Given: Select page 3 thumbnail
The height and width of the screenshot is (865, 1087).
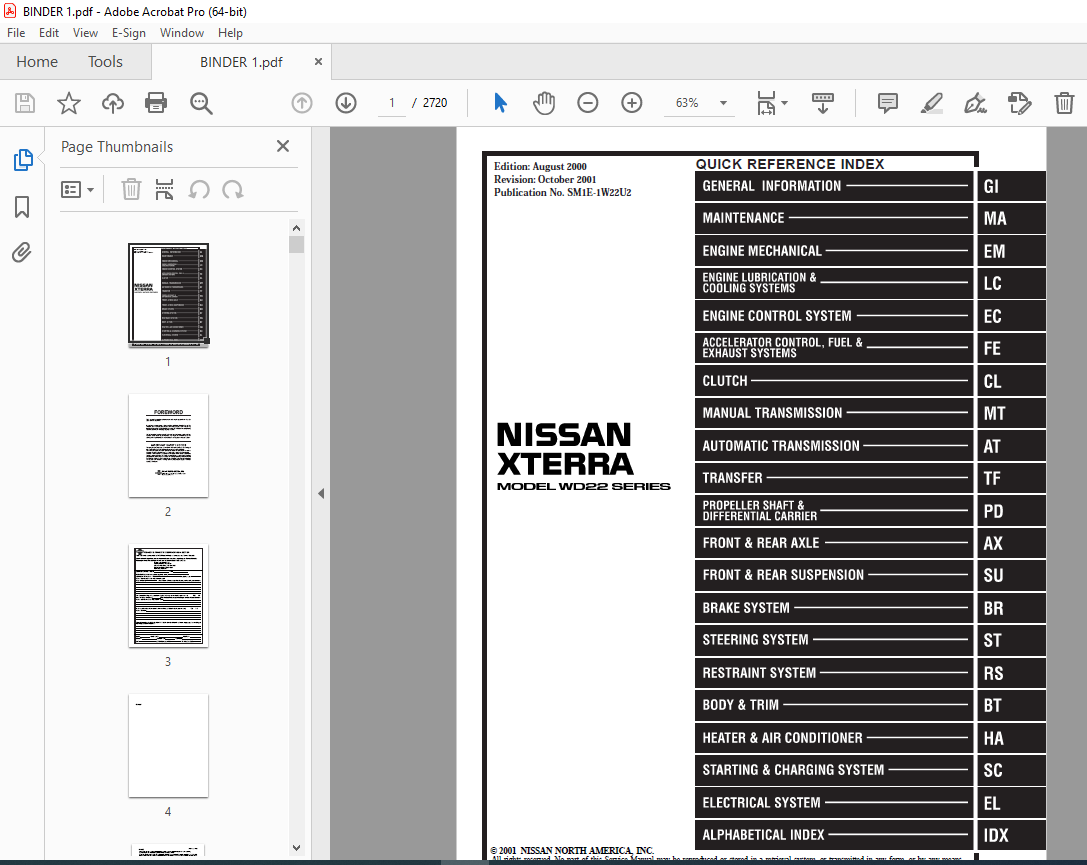Looking at the screenshot, I should [x=168, y=596].
